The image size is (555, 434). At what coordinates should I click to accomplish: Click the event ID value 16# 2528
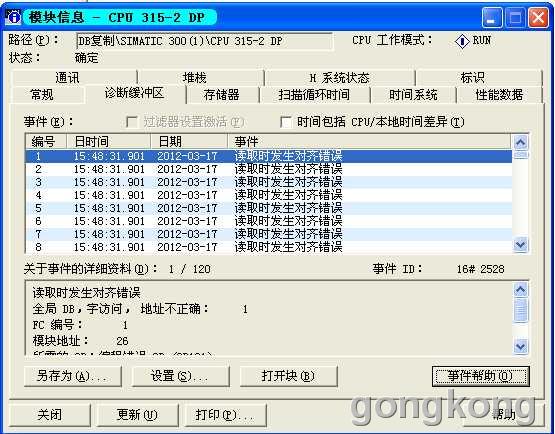coord(480,269)
